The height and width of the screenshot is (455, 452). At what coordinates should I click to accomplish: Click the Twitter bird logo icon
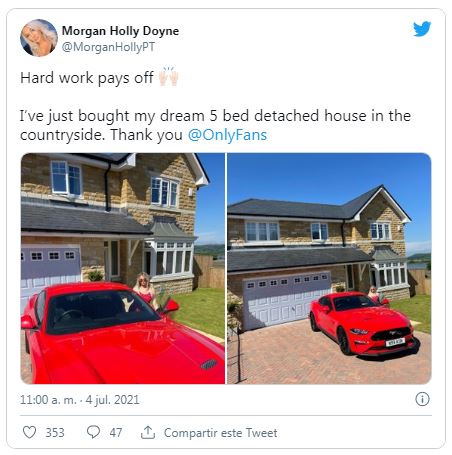(422, 29)
